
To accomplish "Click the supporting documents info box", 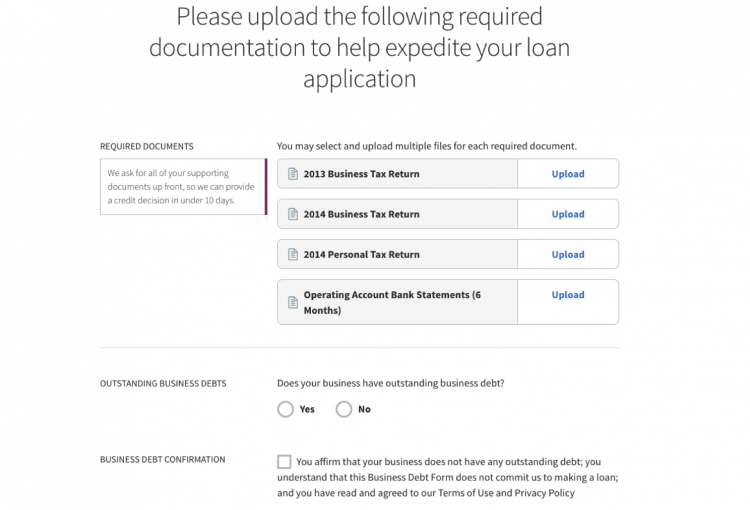I will point(182,186).
